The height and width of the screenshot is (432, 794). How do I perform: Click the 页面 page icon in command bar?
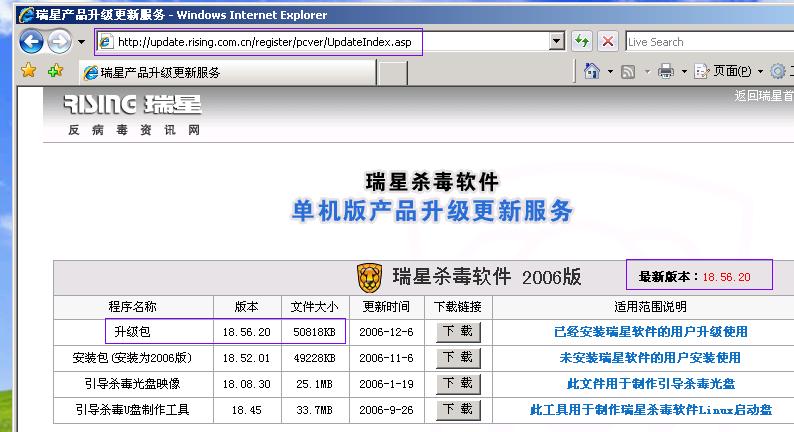pos(701,71)
